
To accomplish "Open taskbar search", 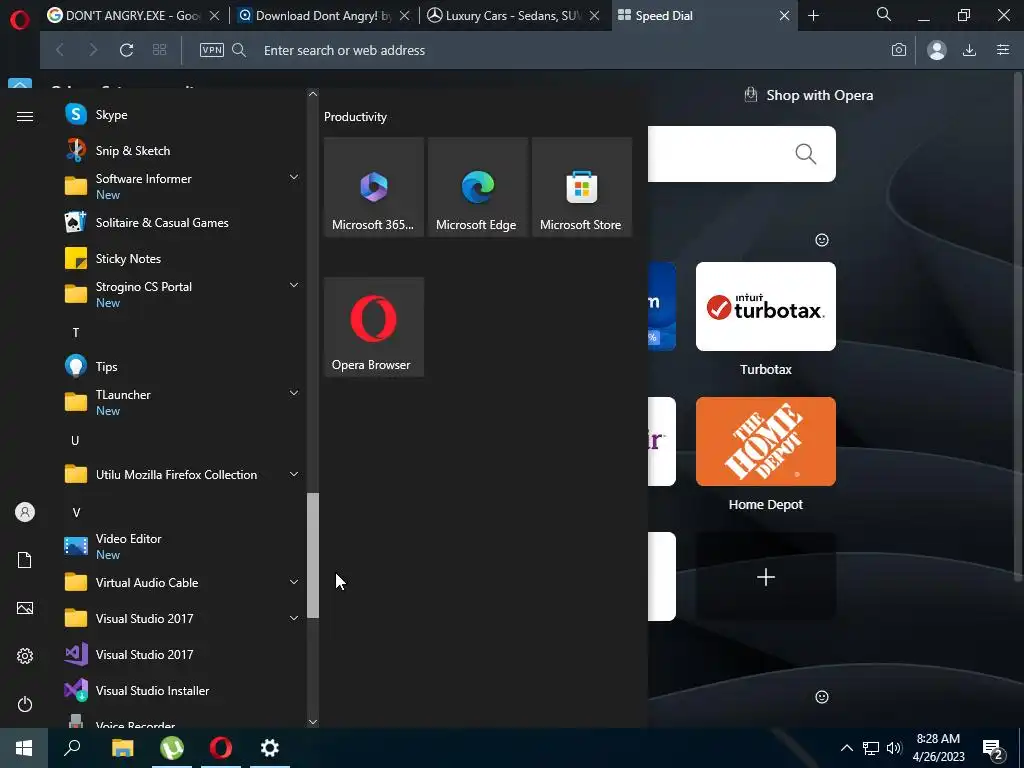I will click(72, 748).
